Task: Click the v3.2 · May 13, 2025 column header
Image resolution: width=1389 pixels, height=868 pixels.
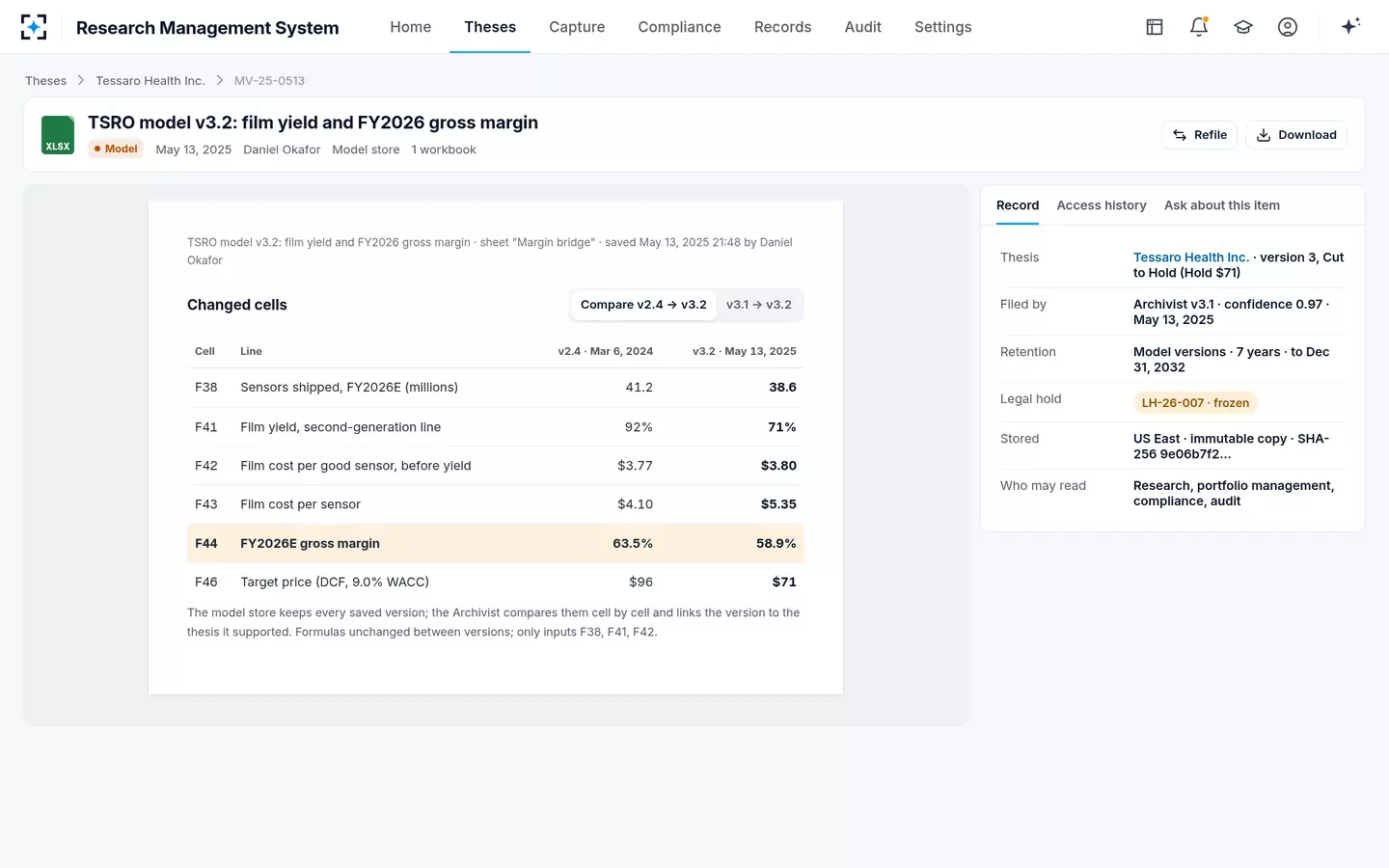Action: pos(745,351)
